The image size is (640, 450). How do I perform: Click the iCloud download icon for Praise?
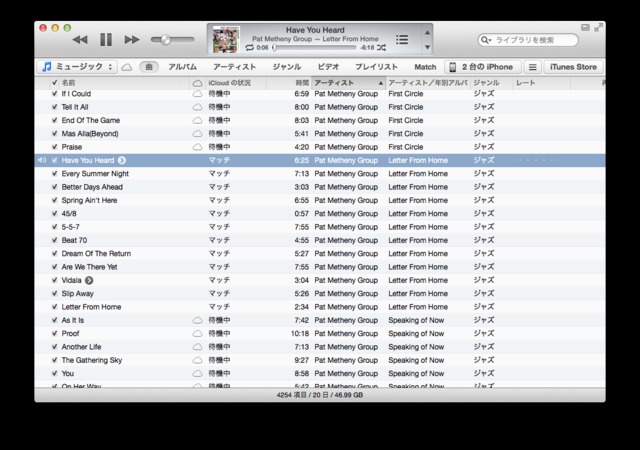pos(197,147)
